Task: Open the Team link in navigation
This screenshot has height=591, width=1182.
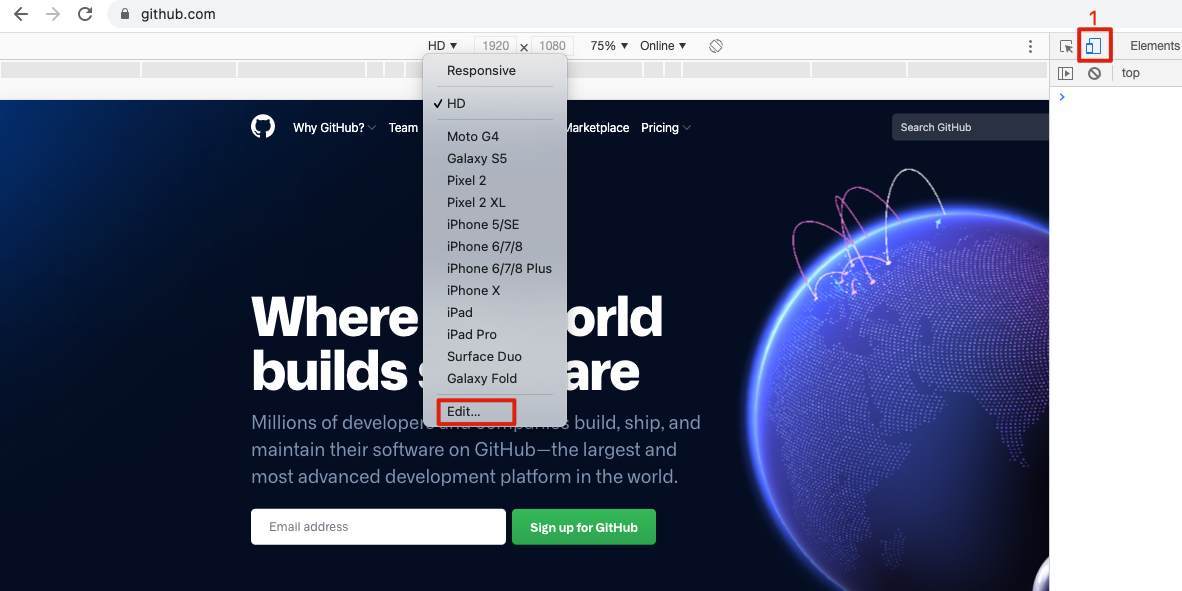Action: (403, 127)
